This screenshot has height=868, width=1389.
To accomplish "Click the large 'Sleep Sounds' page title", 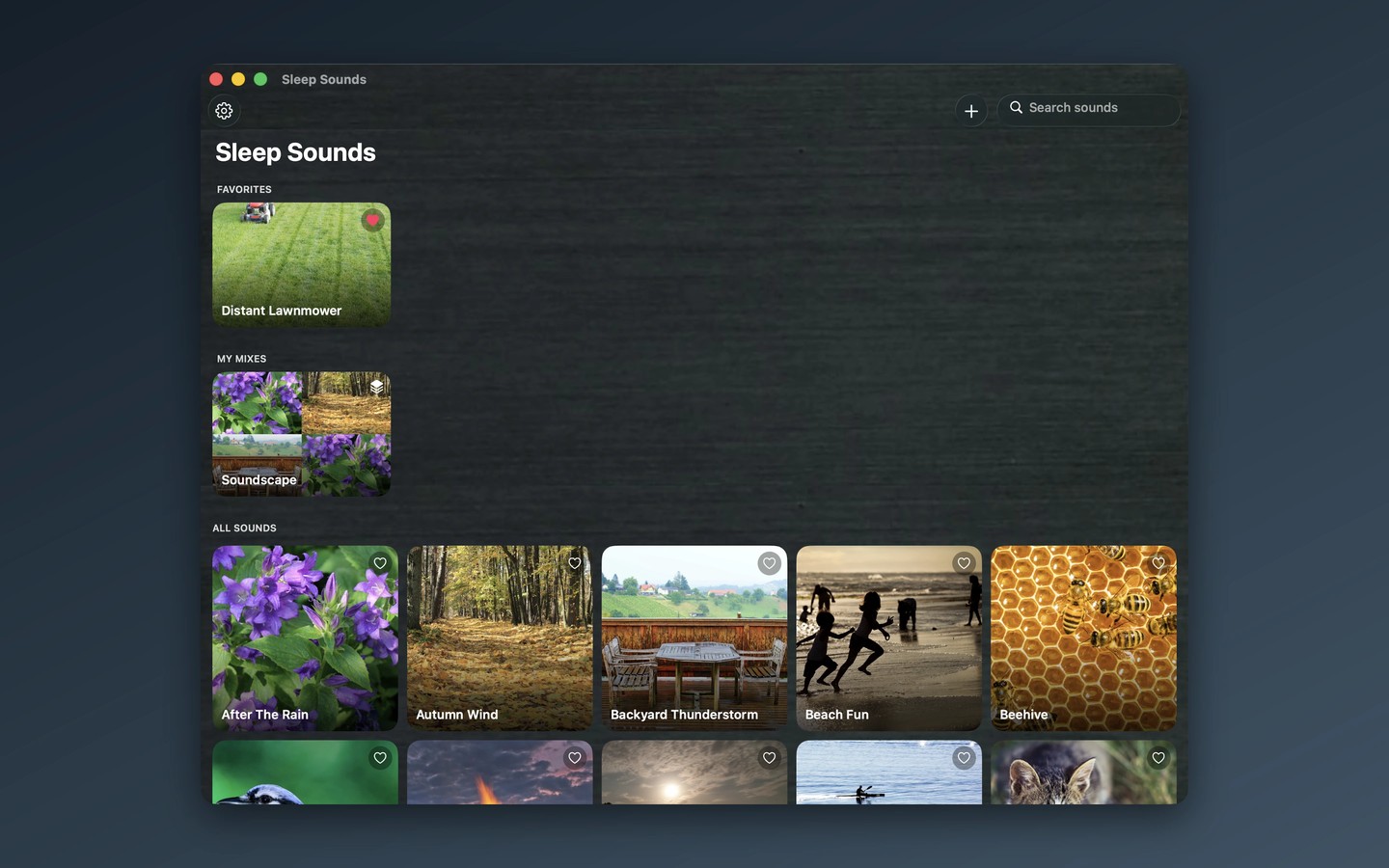I will 295,152.
